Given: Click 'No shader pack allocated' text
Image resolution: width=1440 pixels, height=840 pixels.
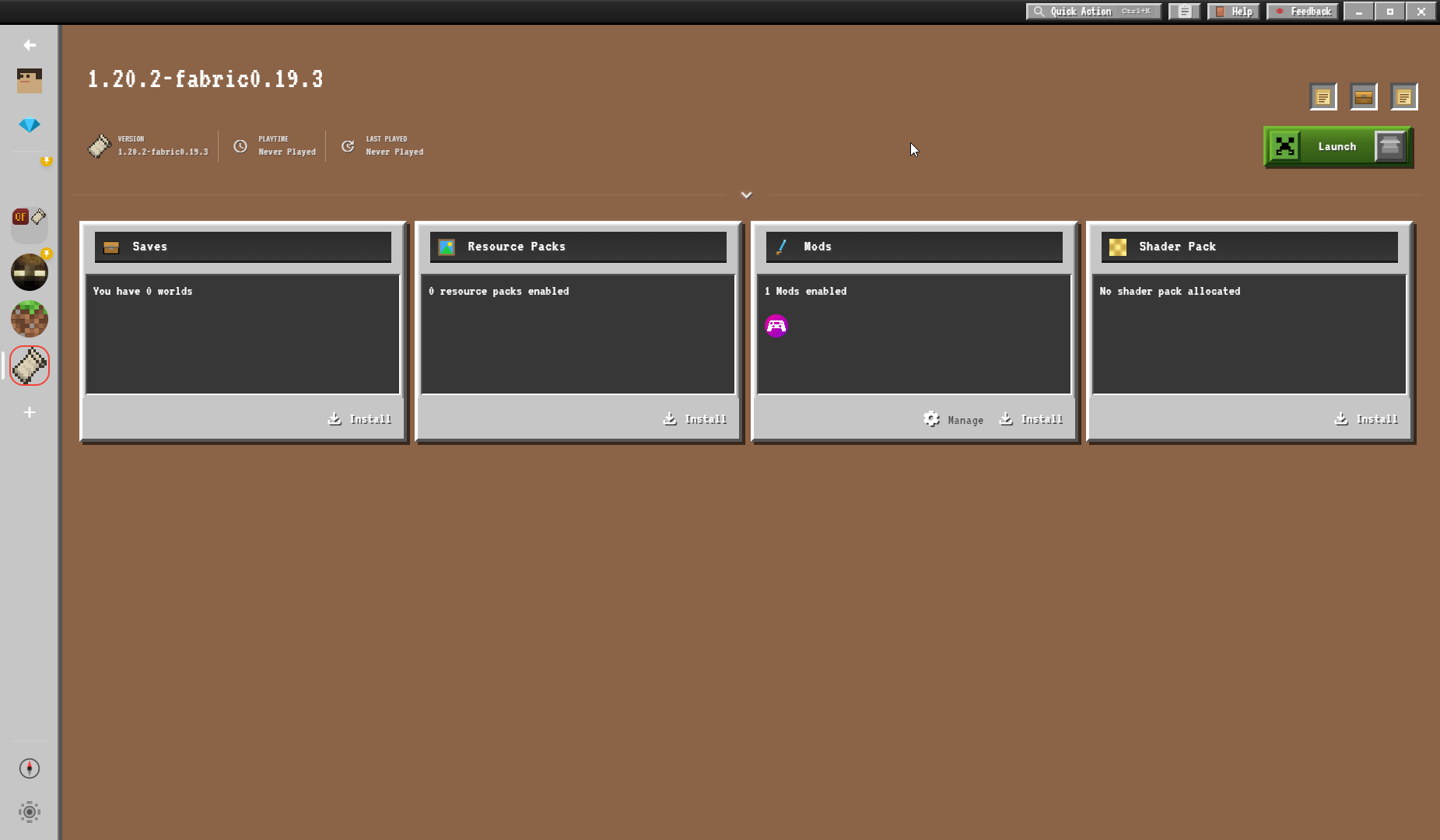Looking at the screenshot, I should click(1170, 291).
